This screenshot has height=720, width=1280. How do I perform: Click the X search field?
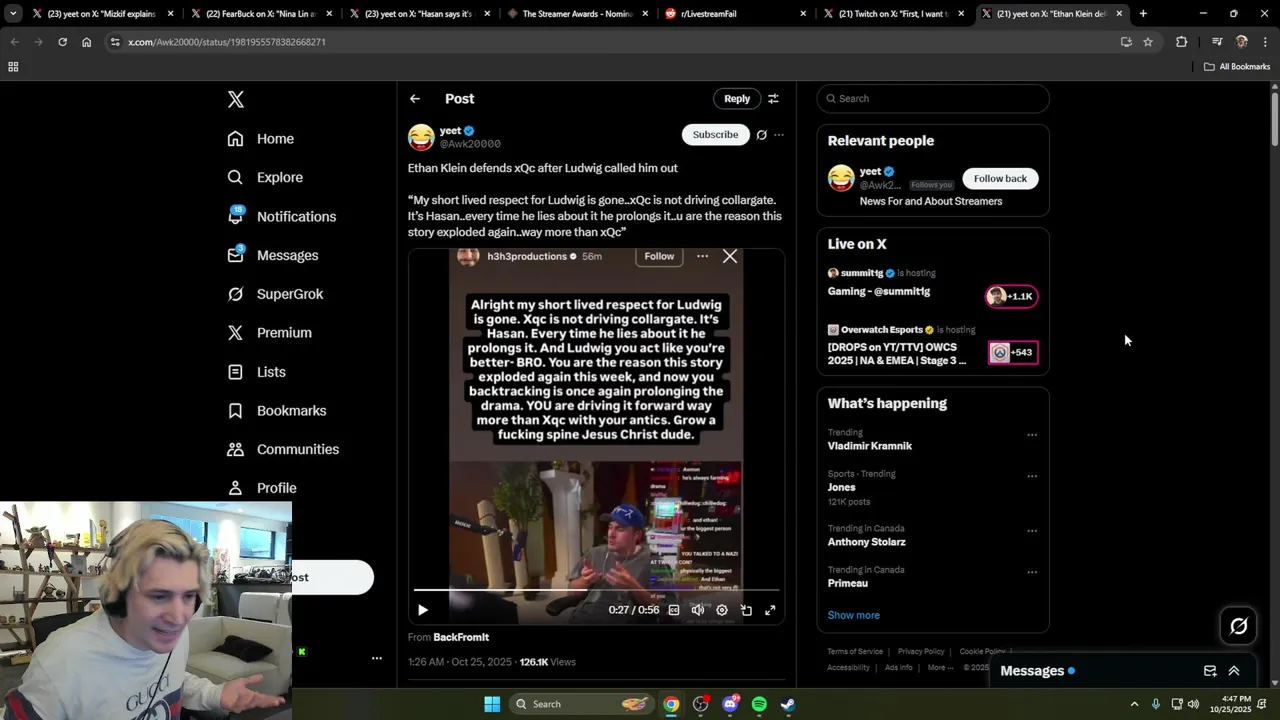click(x=933, y=99)
